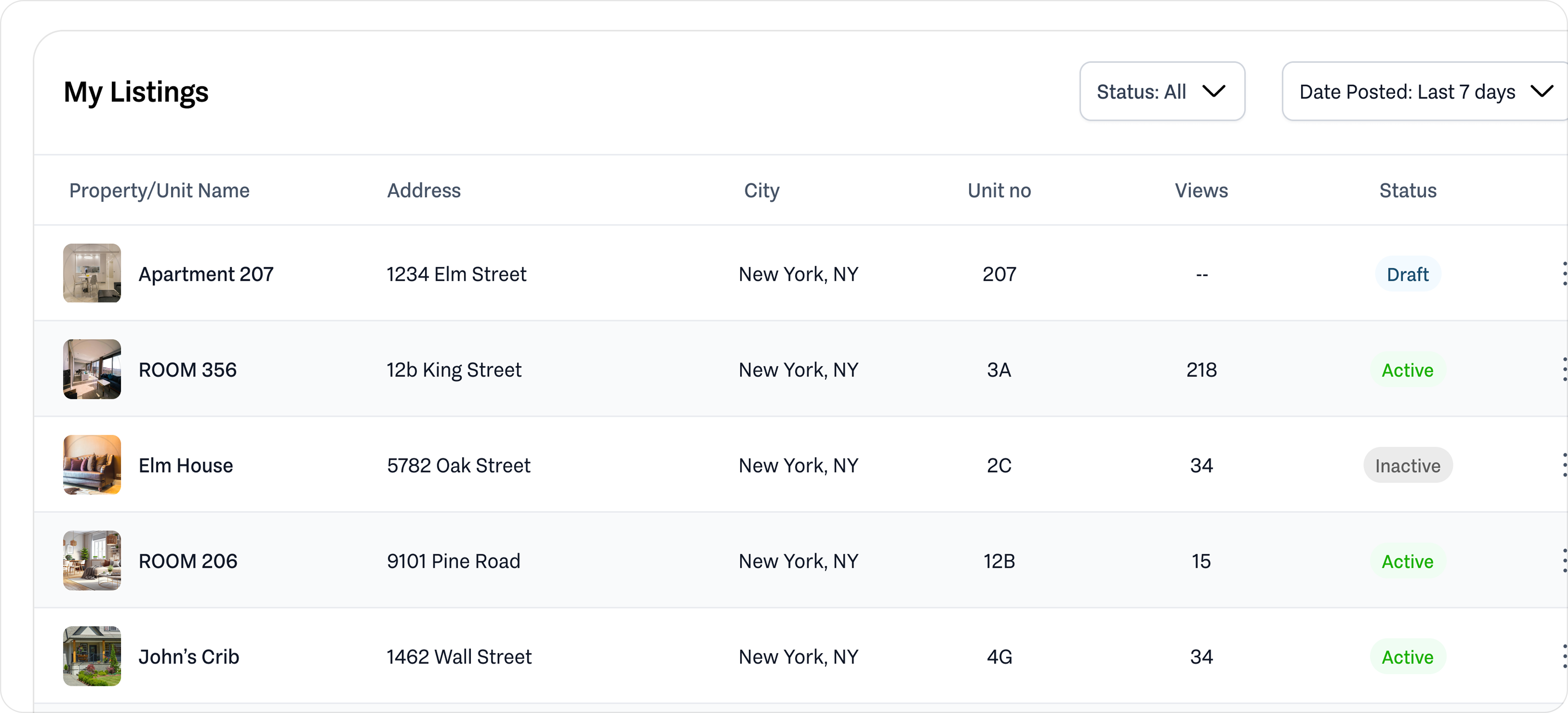Open more options for Elm House row

(x=1564, y=465)
